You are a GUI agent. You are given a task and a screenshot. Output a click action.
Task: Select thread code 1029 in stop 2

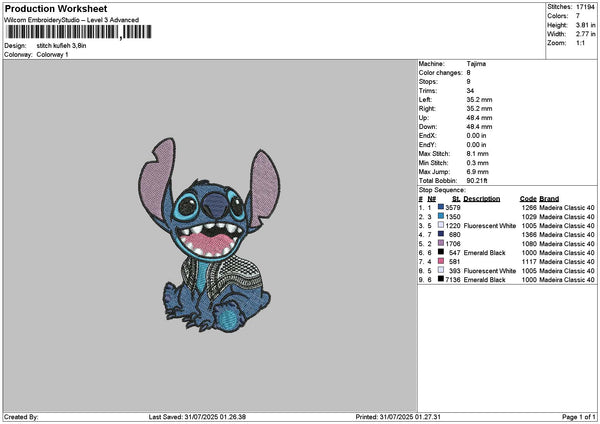(529, 217)
